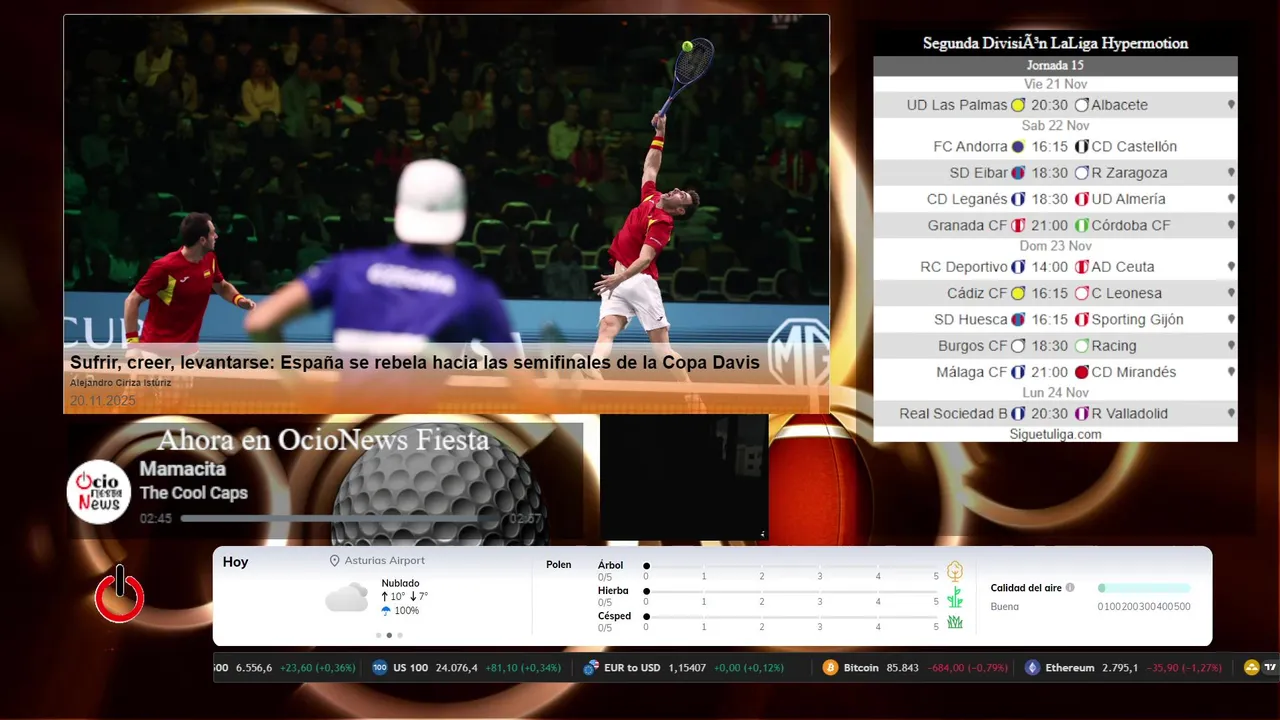The height and width of the screenshot is (720, 1280).
Task: Click the red power button icon
Action: coord(120,594)
